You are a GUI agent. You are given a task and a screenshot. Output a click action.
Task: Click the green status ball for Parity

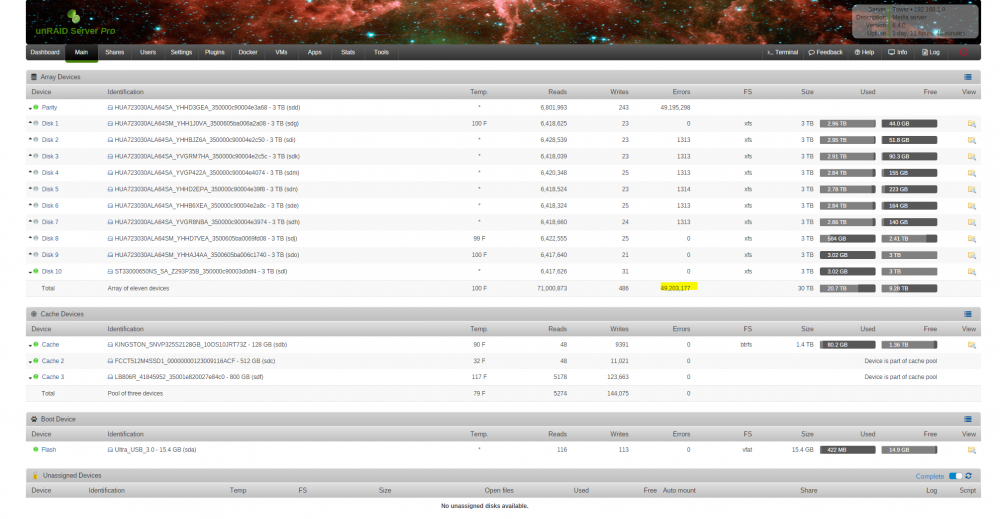coord(36,108)
